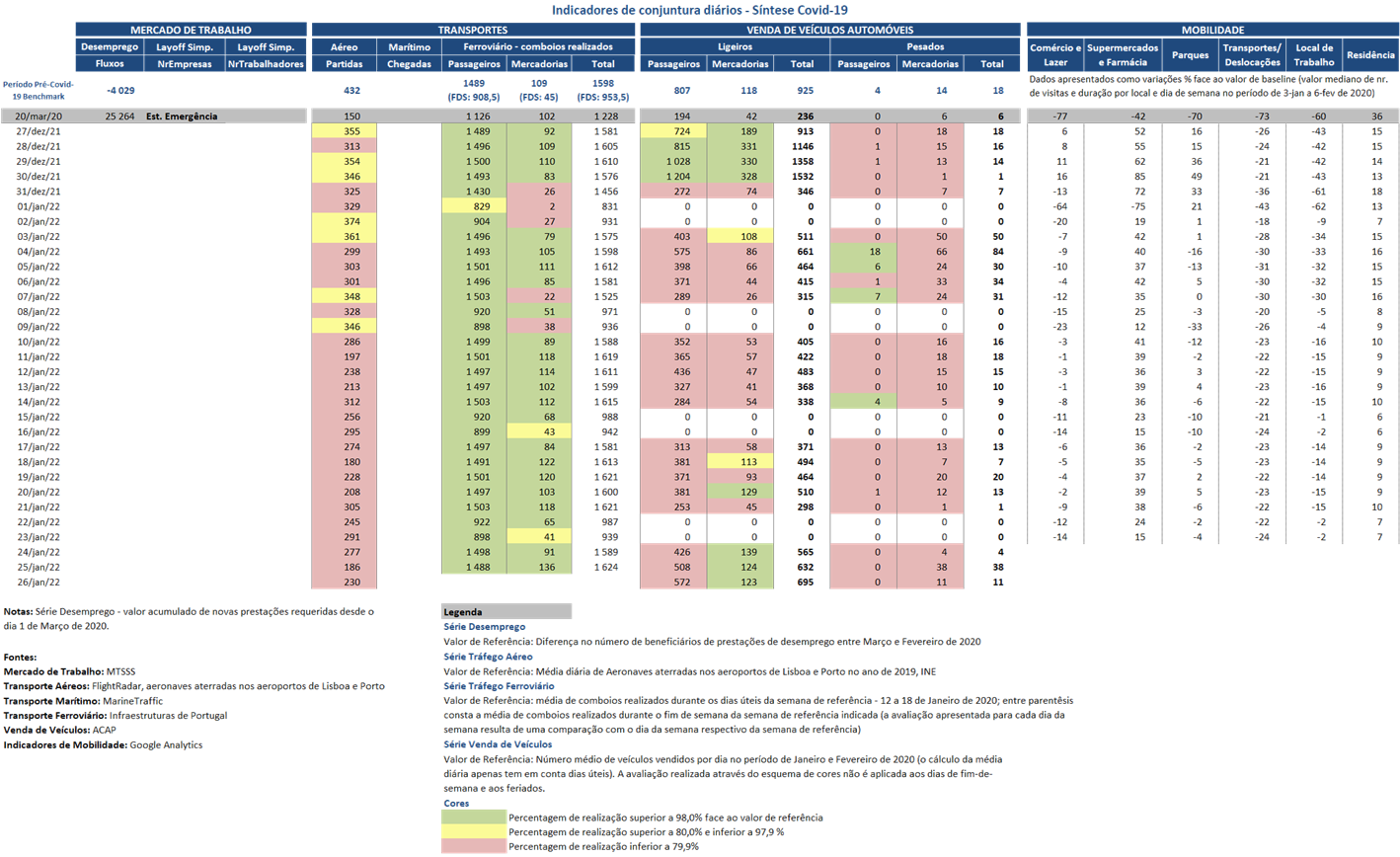
Task: Click the benchmark value -4 029
Action: (x=119, y=91)
